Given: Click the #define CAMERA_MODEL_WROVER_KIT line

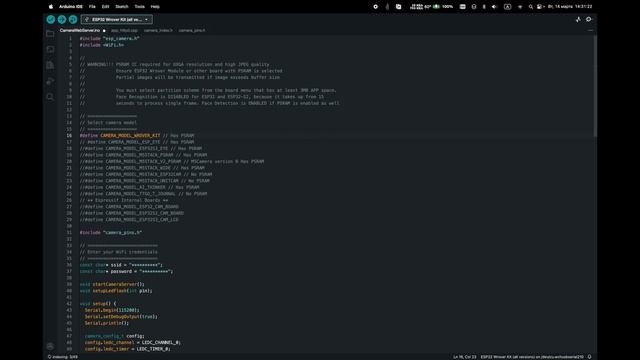Looking at the screenshot, I should [137, 136].
